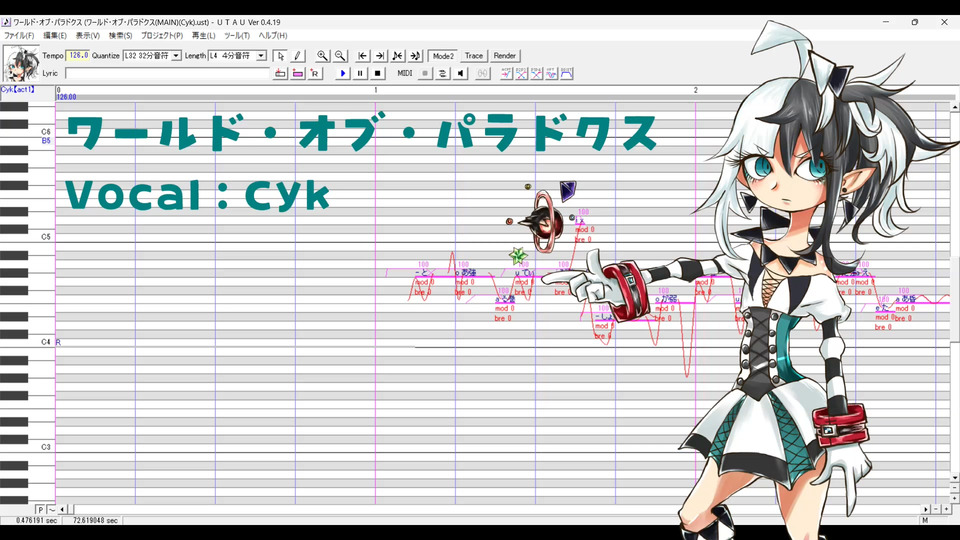Stop playback
This screenshot has height=540, width=960.
tap(378, 73)
